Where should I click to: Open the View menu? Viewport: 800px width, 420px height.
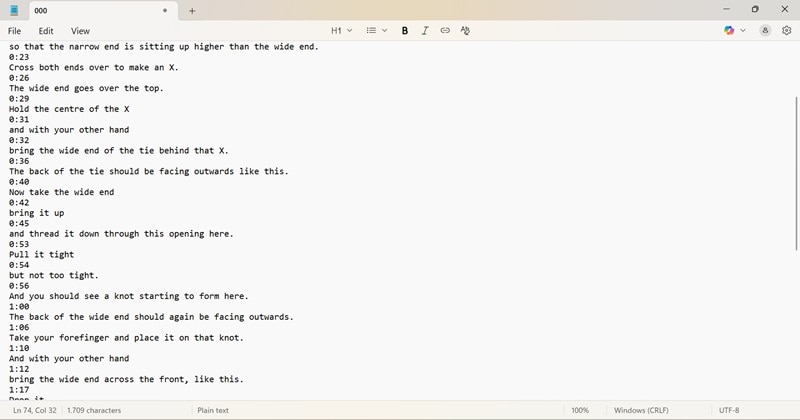pos(80,31)
